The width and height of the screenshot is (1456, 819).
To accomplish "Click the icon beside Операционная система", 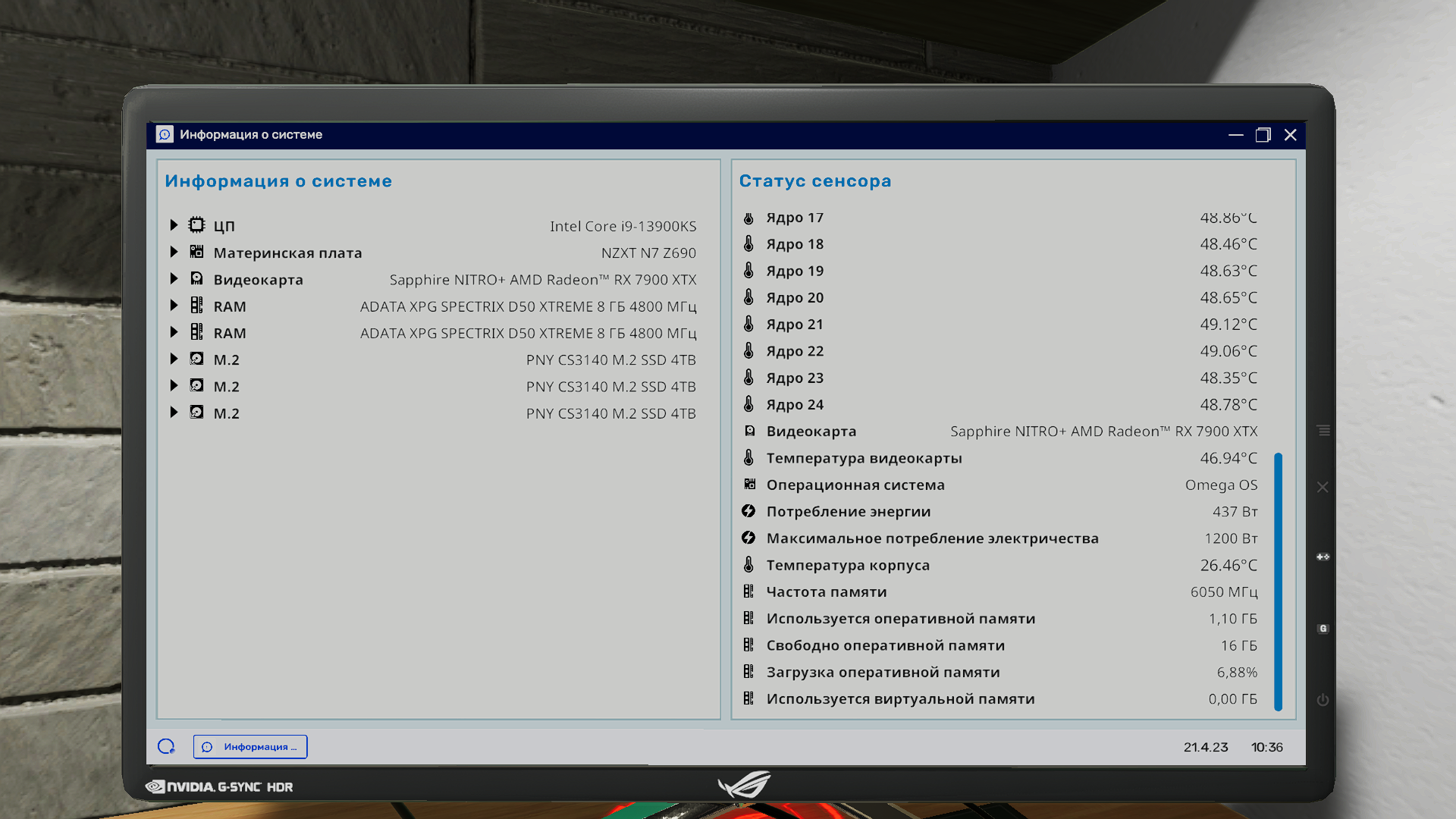I will pyautogui.click(x=749, y=484).
